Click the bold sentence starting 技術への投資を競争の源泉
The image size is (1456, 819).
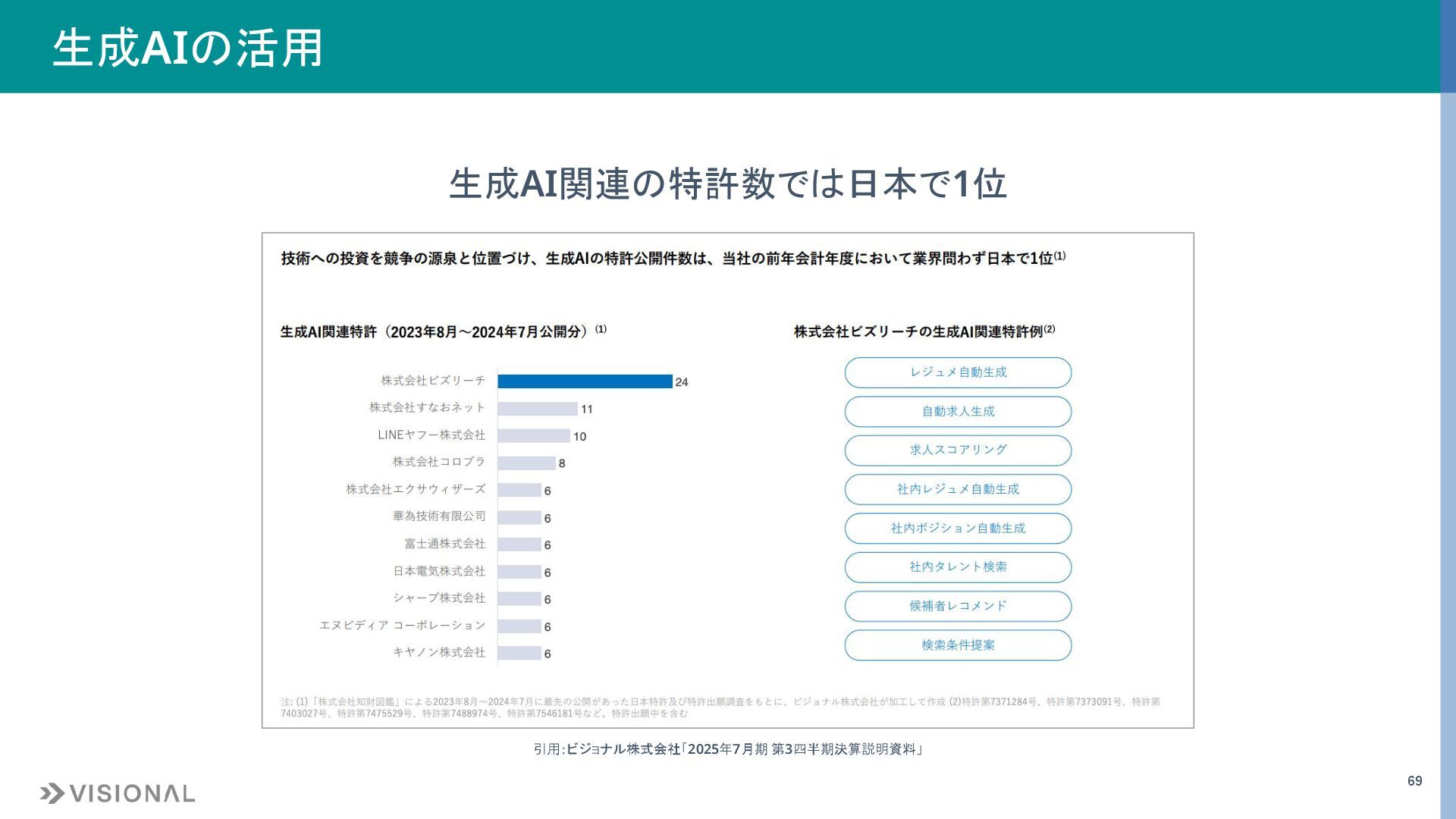[673, 259]
